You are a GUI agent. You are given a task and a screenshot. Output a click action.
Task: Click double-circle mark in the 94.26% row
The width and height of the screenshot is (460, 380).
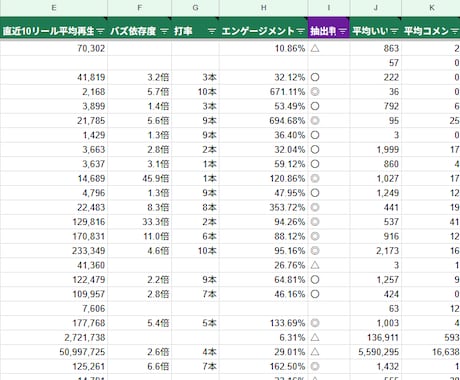point(315,222)
